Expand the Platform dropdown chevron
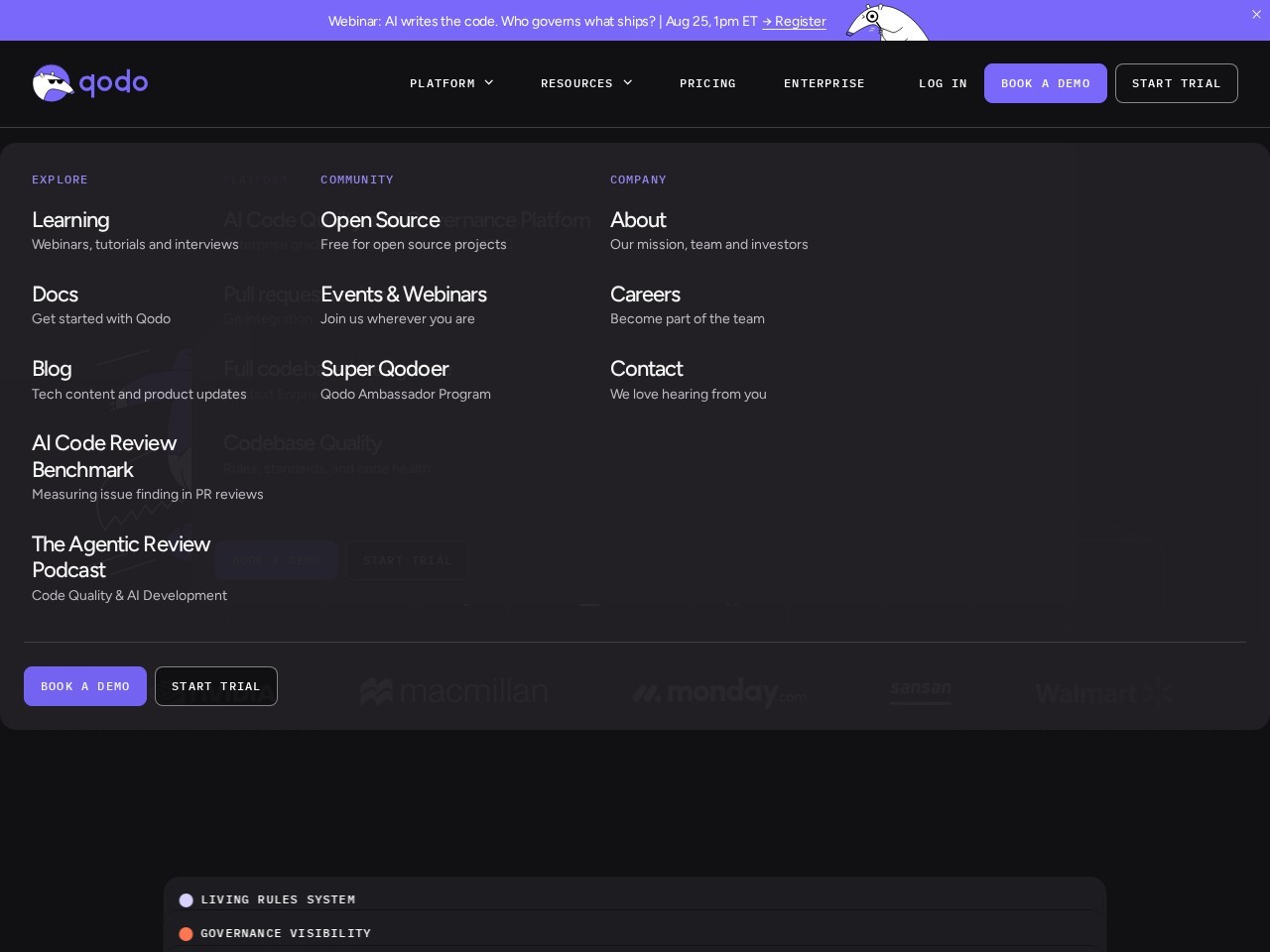 489,83
